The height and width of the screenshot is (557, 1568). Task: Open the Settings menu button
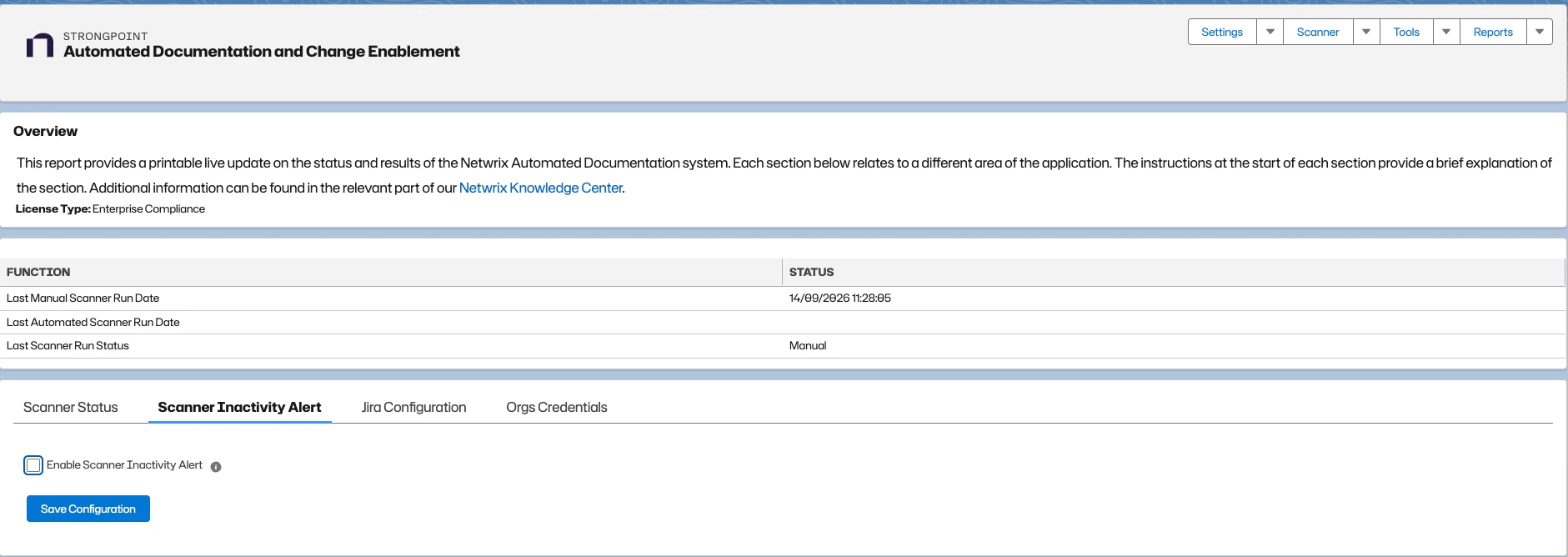point(1222,32)
